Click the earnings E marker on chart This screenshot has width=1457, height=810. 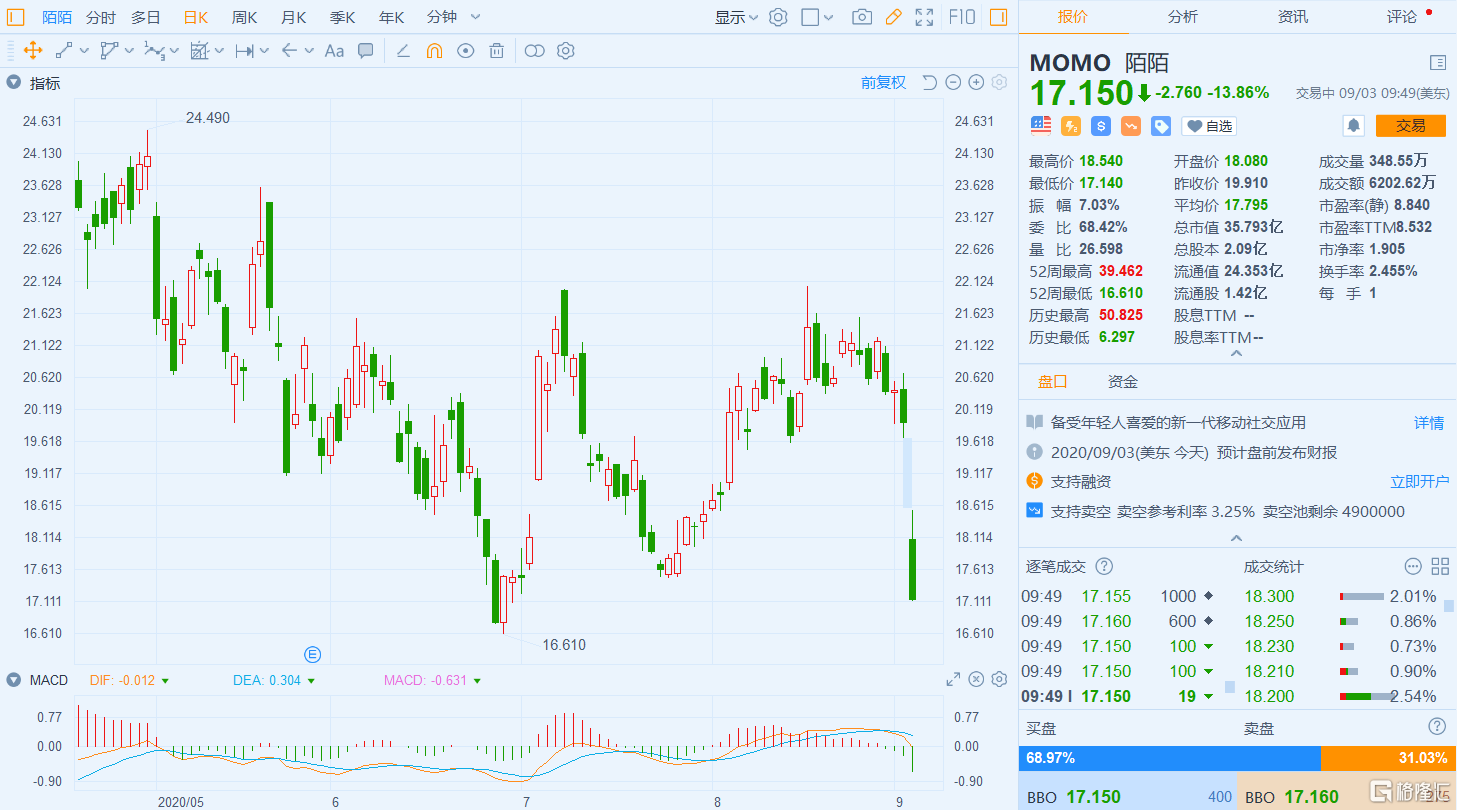313,654
